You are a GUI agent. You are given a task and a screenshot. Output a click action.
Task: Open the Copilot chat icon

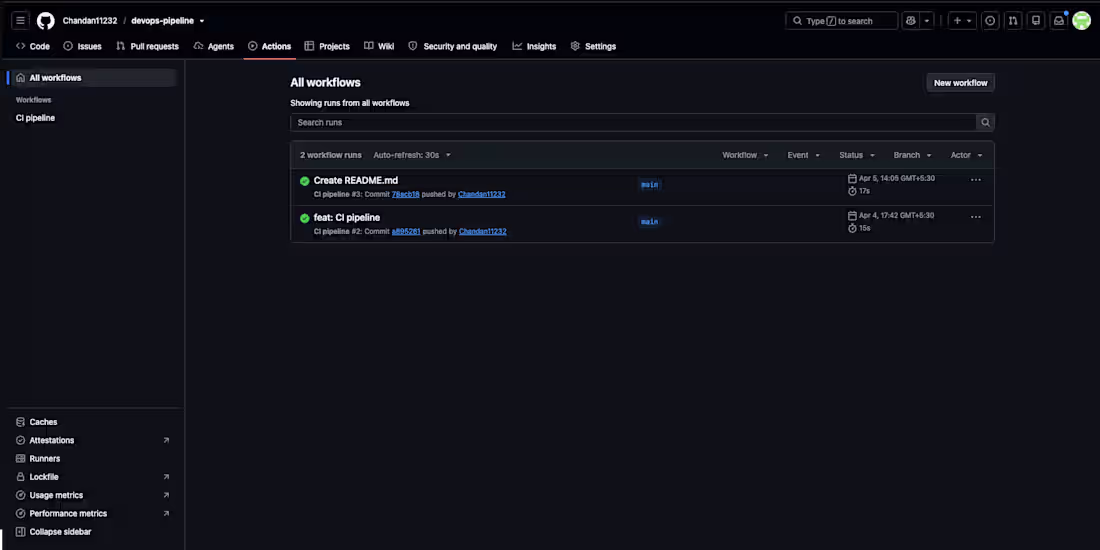point(911,21)
